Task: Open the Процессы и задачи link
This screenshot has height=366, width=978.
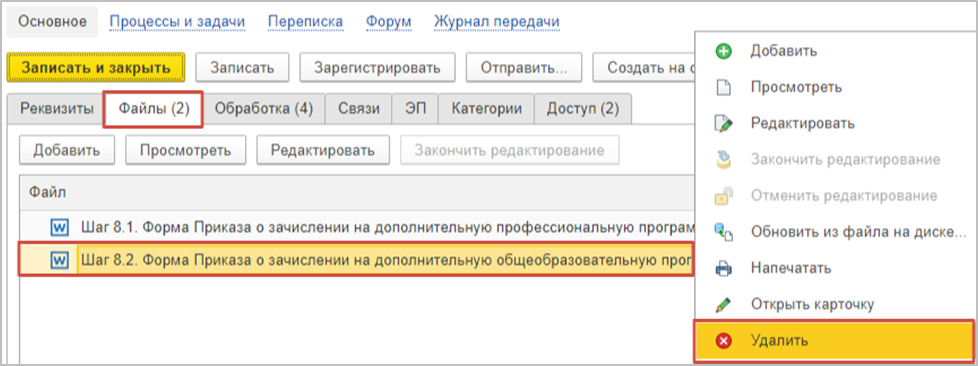Action: click(177, 21)
